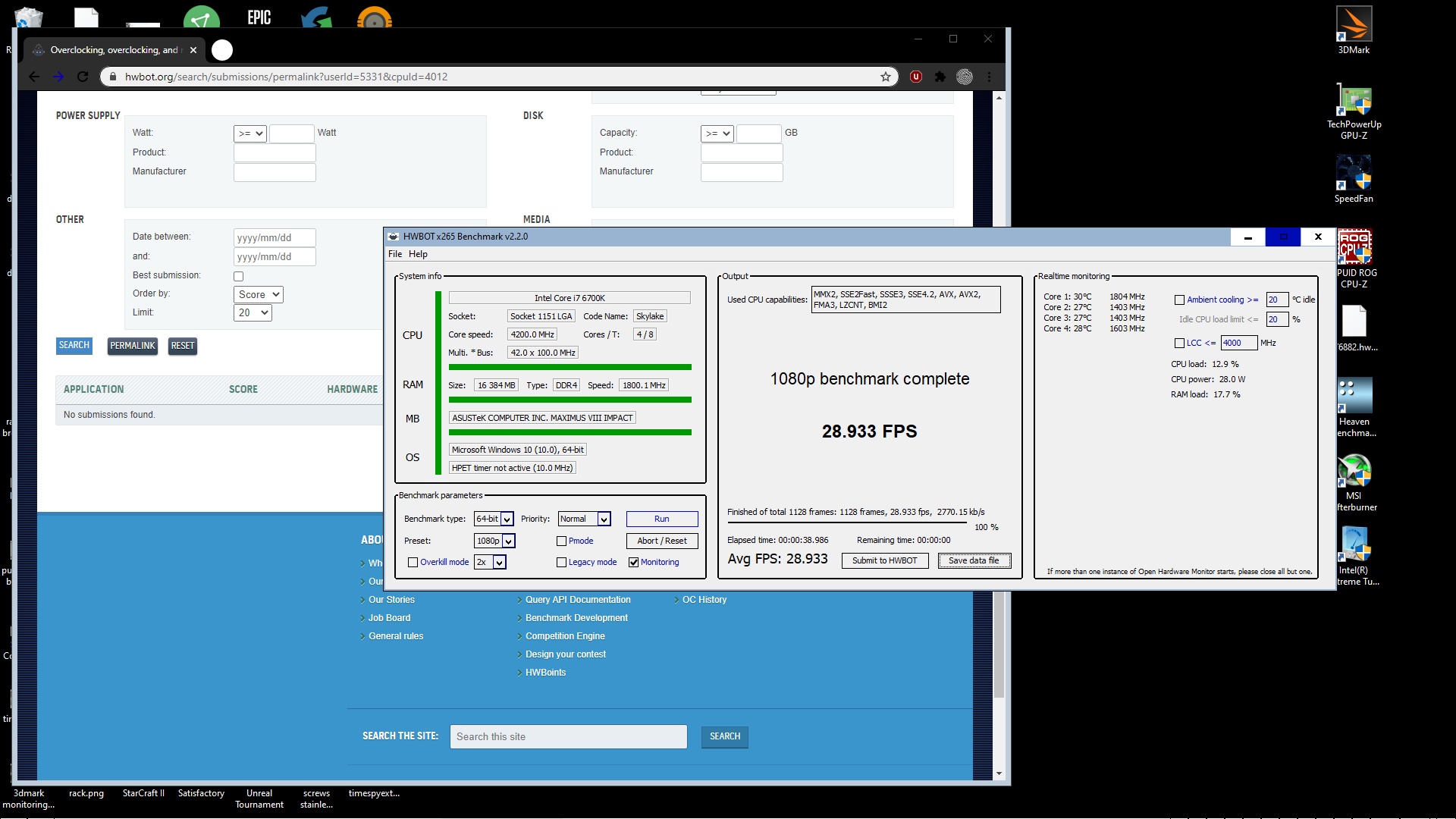This screenshot has width=1456, height=819.
Task: Uncheck the Monitoring checkbox
Action: pyautogui.click(x=634, y=562)
